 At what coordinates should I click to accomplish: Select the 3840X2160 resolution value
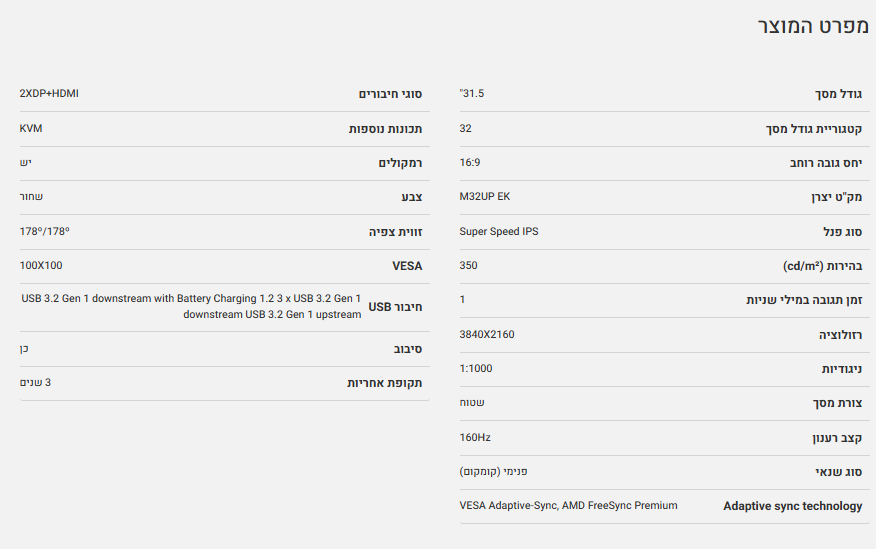click(x=487, y=334)
